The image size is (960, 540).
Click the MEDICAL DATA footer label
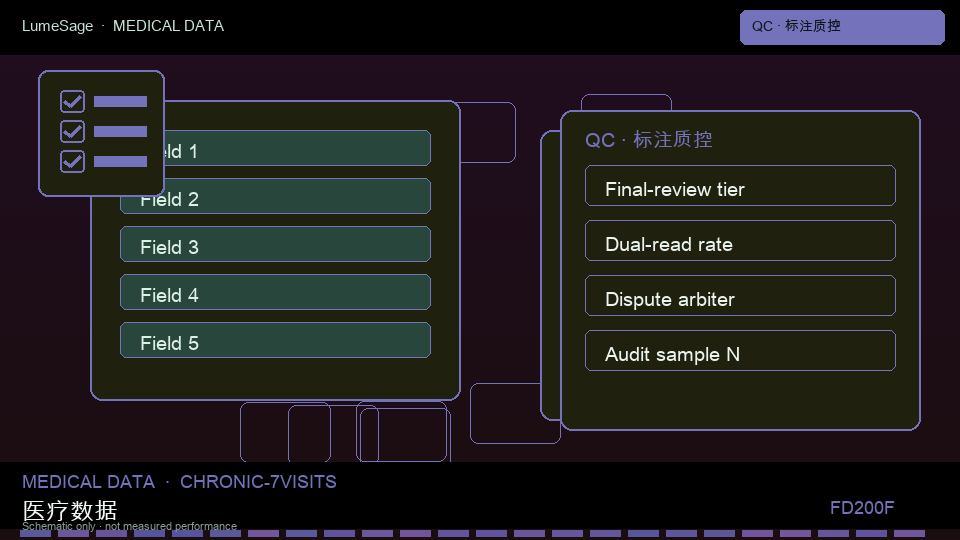(89, 482)
